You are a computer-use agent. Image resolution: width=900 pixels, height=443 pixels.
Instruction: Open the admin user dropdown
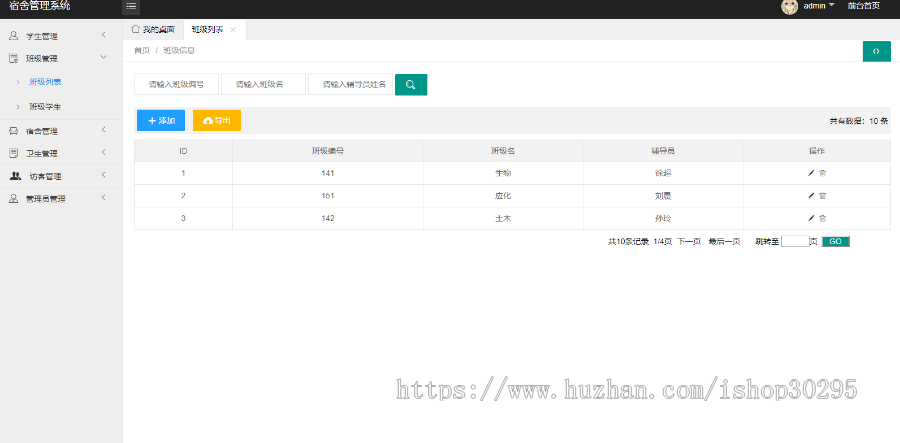(818, 6)
